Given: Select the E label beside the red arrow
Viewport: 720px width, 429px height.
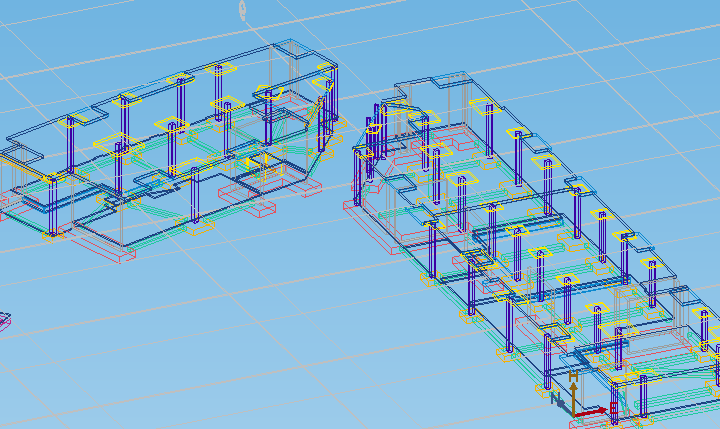Looking at the screenshot, I should tap(612, 410).
